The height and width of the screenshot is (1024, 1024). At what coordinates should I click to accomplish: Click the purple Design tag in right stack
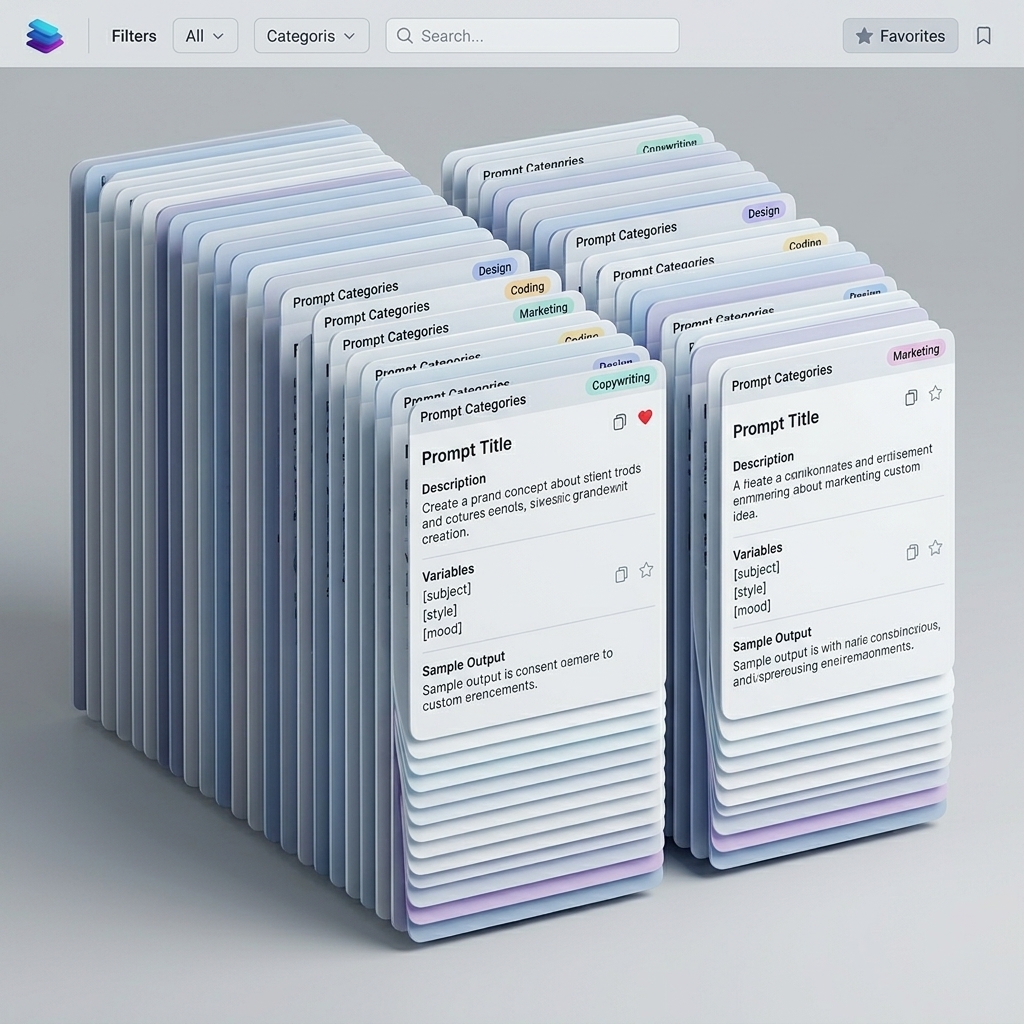coord(763,212)
